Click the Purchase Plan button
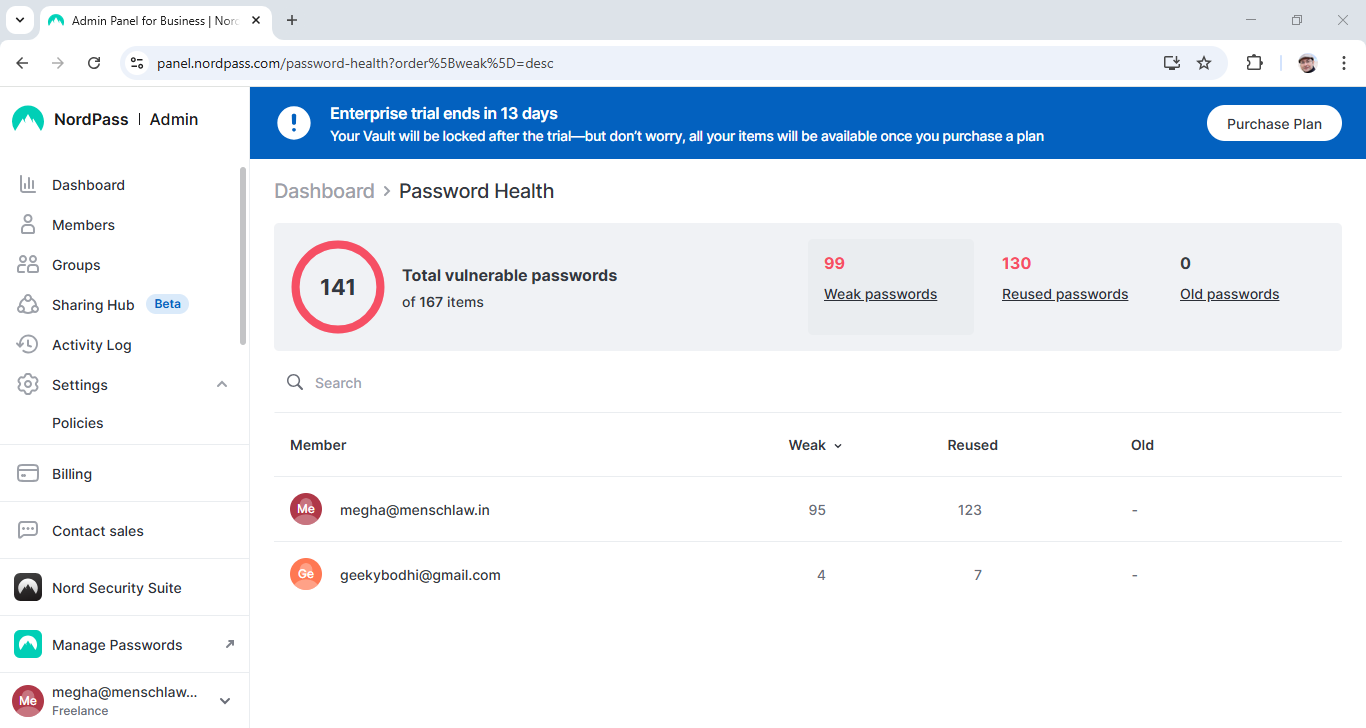The width and height of the screenshot is (1366, 728). tap(1274, 124)
